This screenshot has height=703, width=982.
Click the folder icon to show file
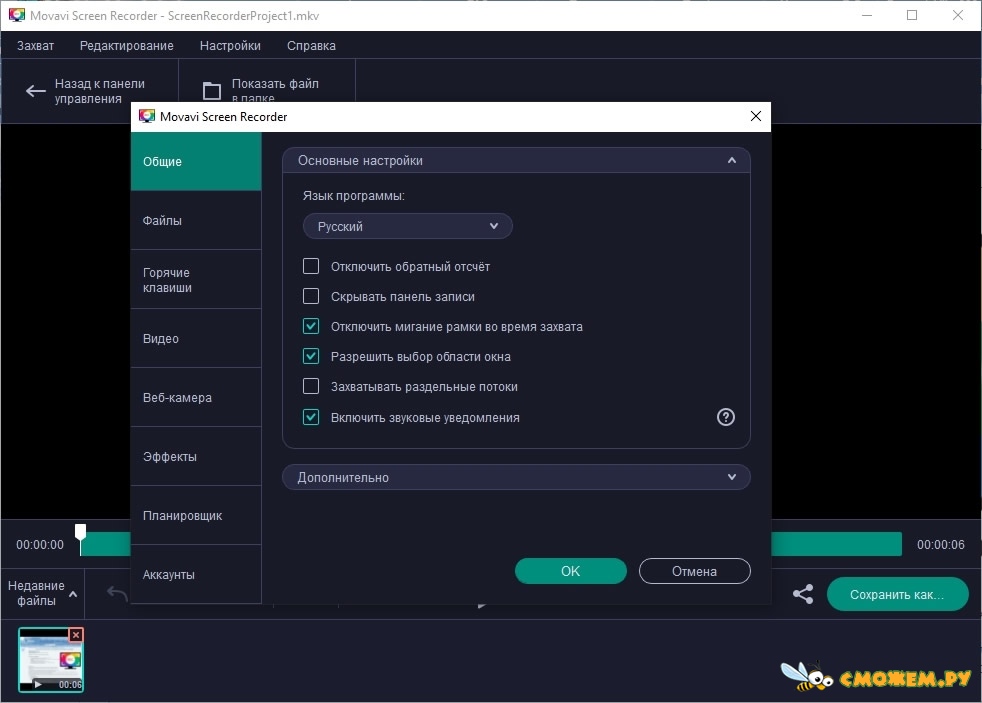212,91
